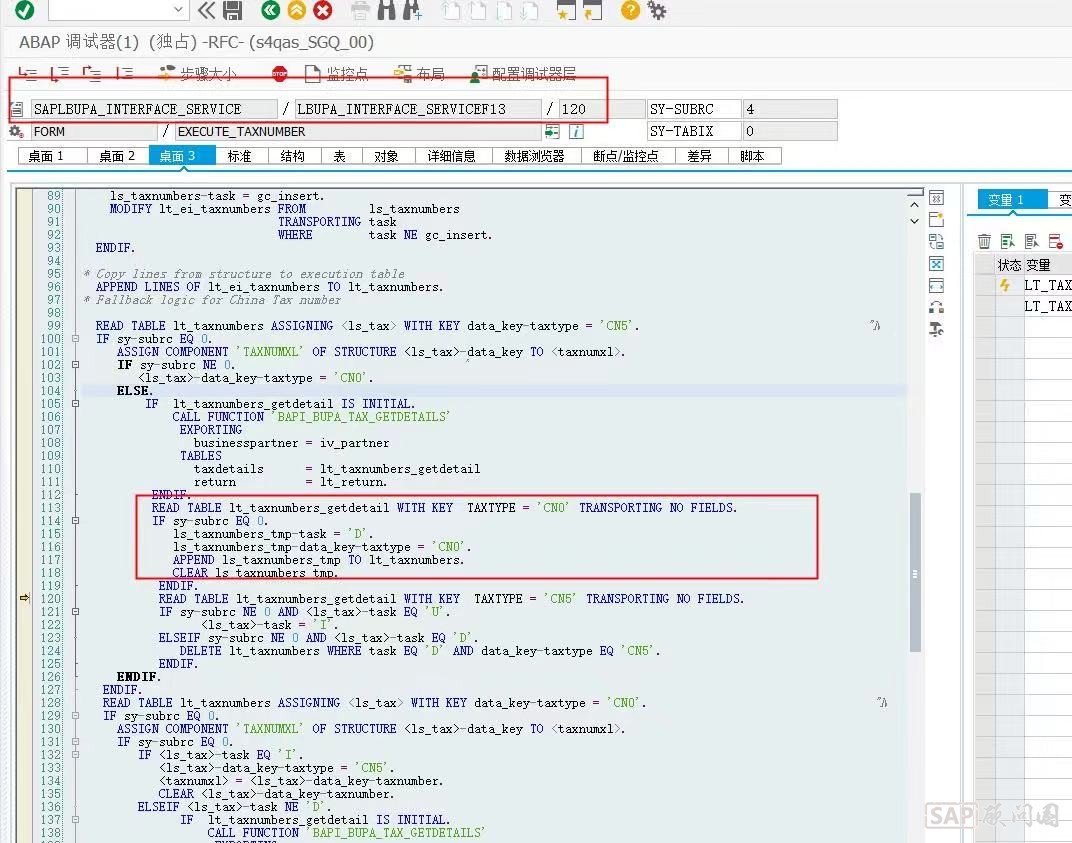Click the yellow Exit up-arrow icon
Viewport: 1072px width, 843px height.
pyautogui.click(x=297, y=10)
